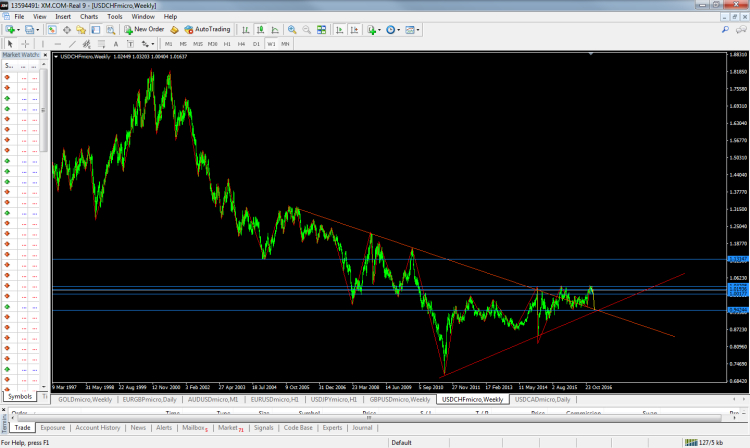The height and width of the screenshot is (448, 750).
Task: Open the Profiles icon
Action: click(x=30, y=30)
